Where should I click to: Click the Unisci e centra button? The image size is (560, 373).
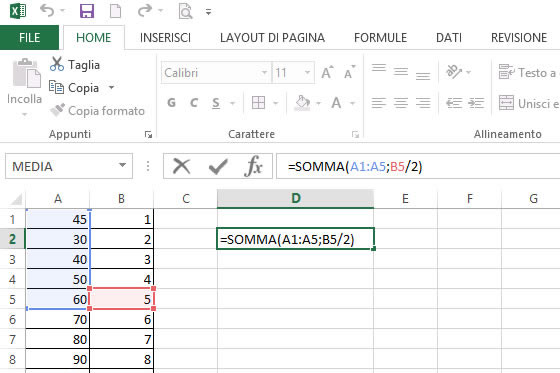[529, 103]
